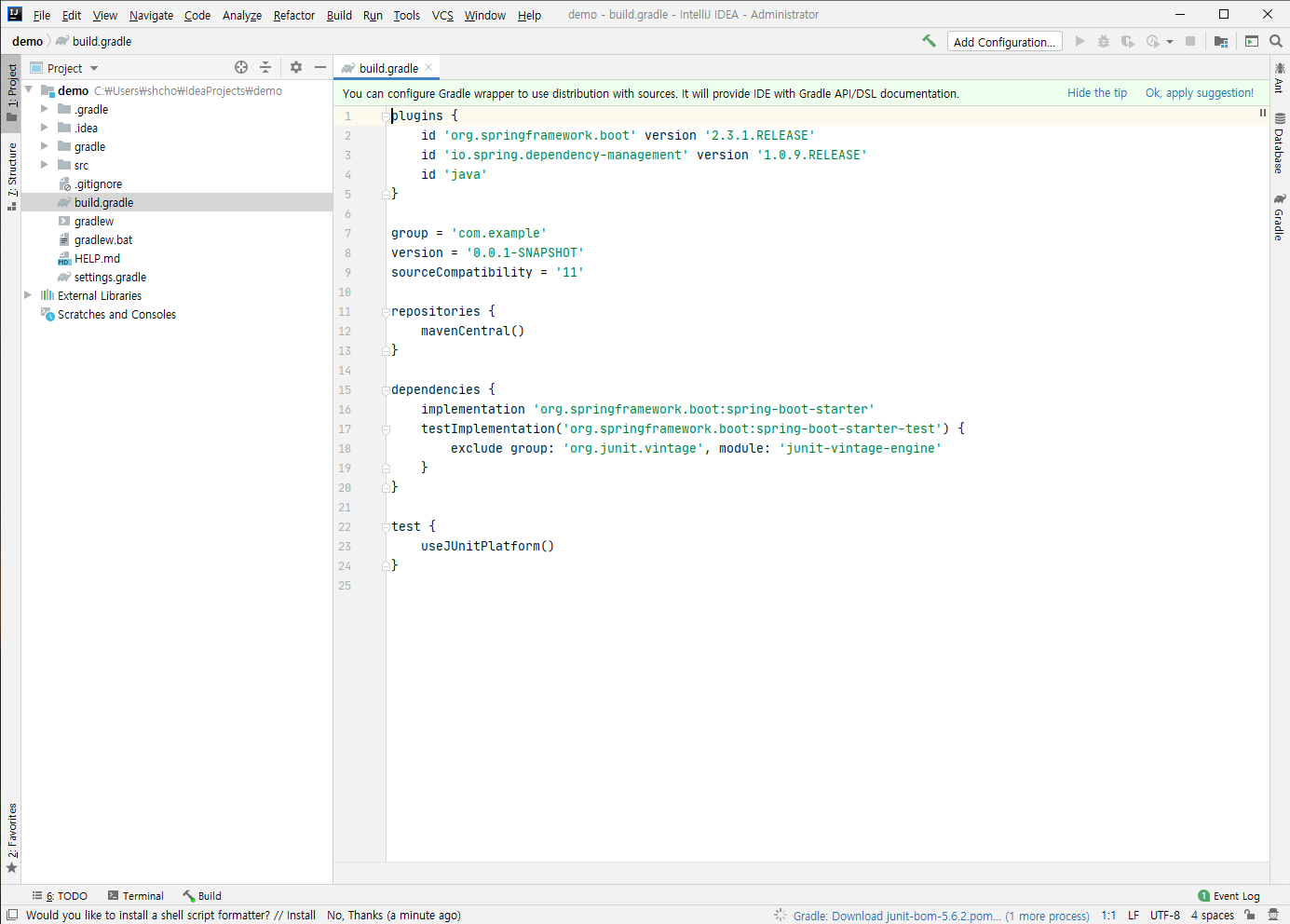Open the Build tool window
The height and width of the screenshot is (924, 1290).
click(202, 896)
